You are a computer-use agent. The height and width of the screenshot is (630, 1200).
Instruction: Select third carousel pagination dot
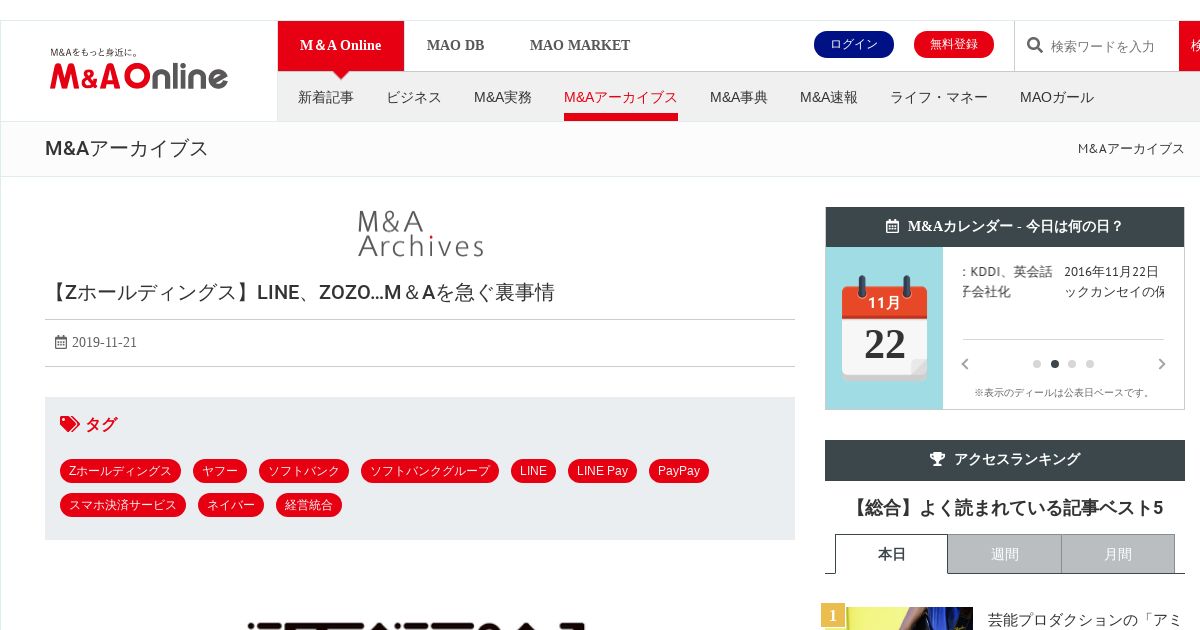coord(1072,364)
